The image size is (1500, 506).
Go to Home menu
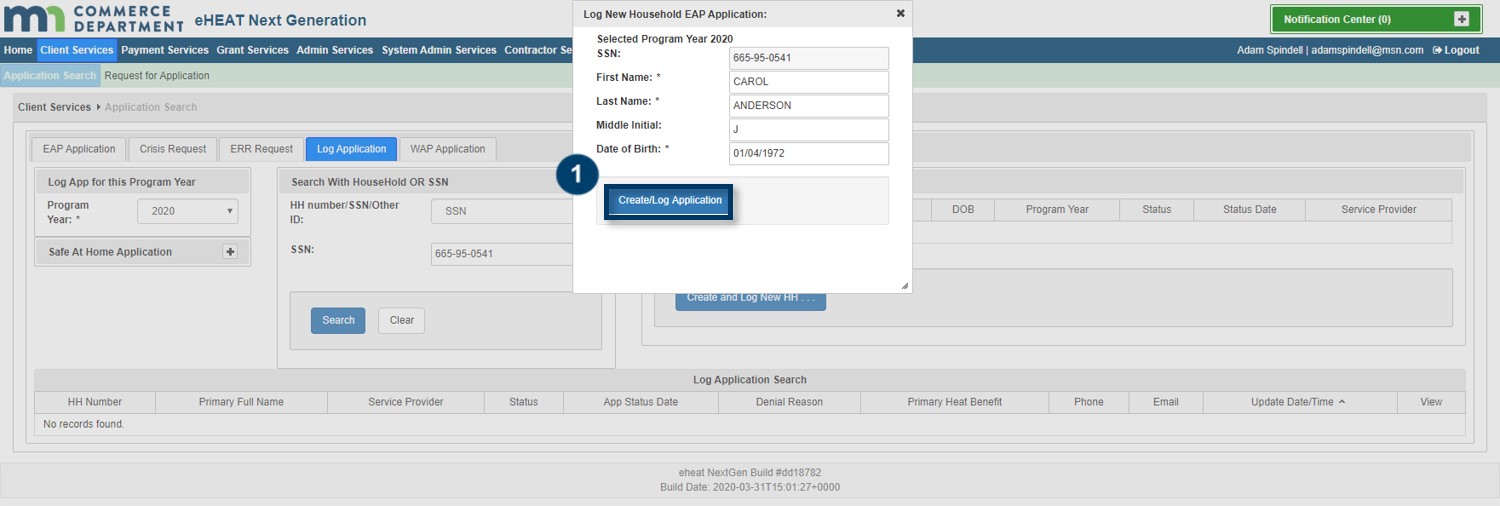18,50
